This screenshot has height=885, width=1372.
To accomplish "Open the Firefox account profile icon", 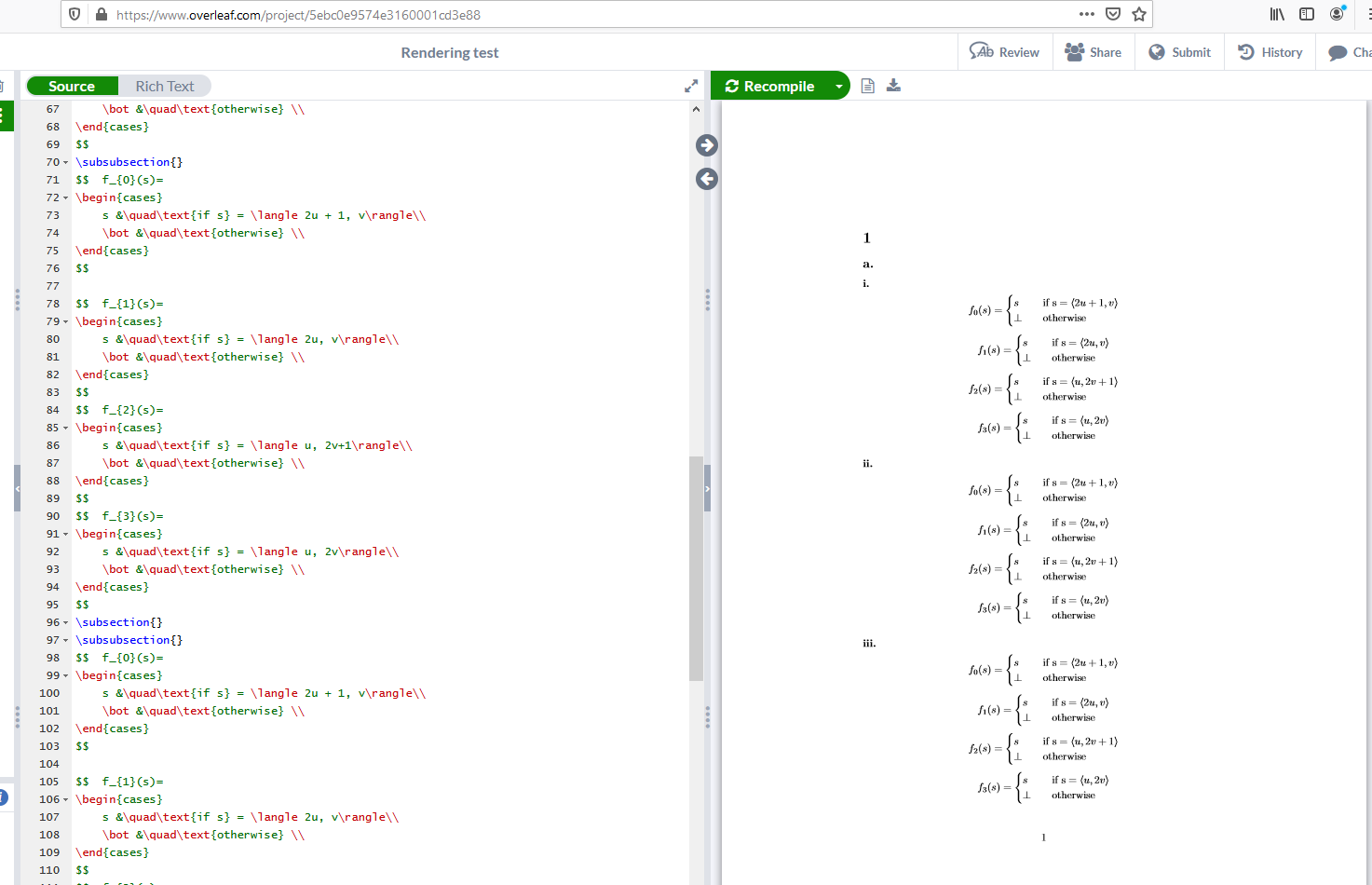I will [1338, 14].
